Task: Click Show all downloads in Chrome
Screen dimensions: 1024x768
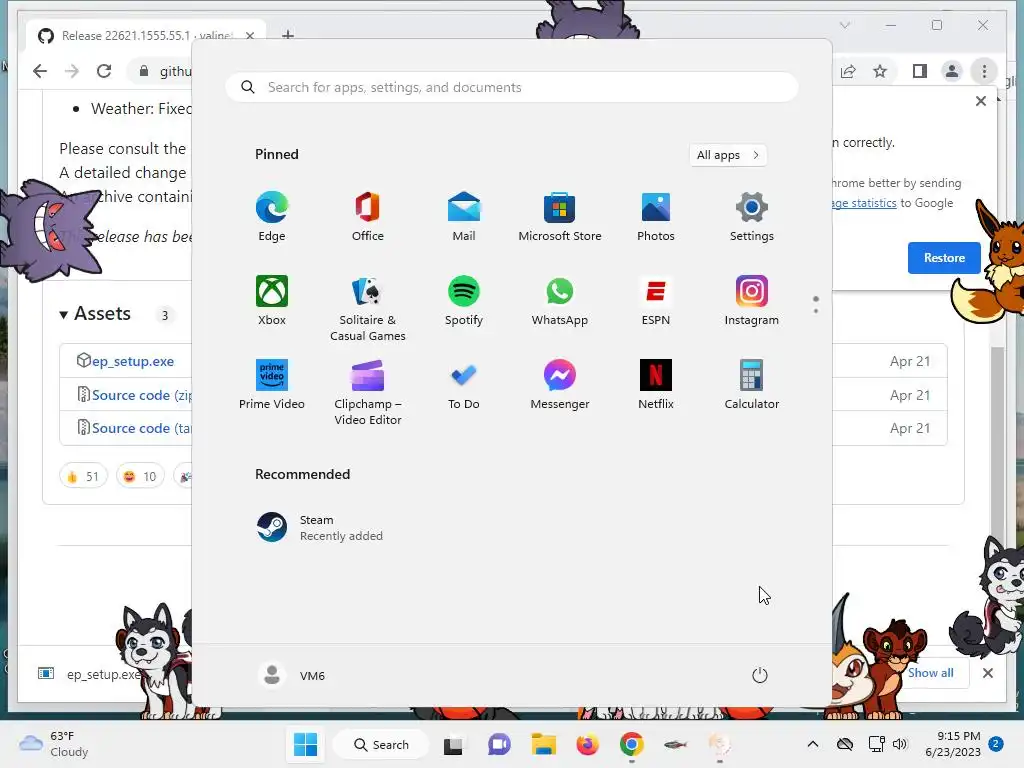Action: [931, 673]
